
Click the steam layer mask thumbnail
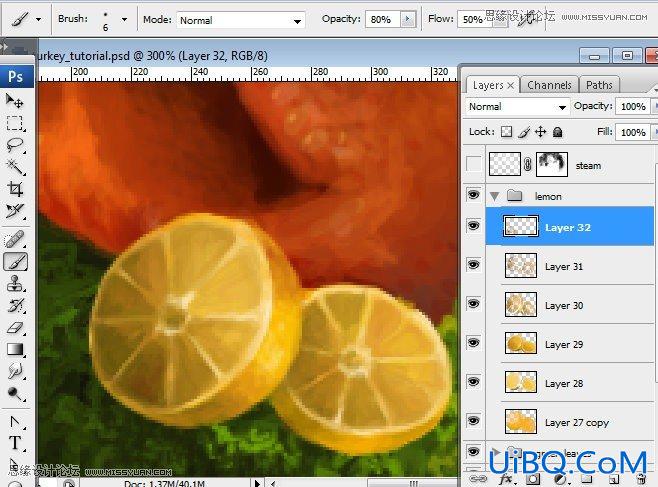point(552,164)
